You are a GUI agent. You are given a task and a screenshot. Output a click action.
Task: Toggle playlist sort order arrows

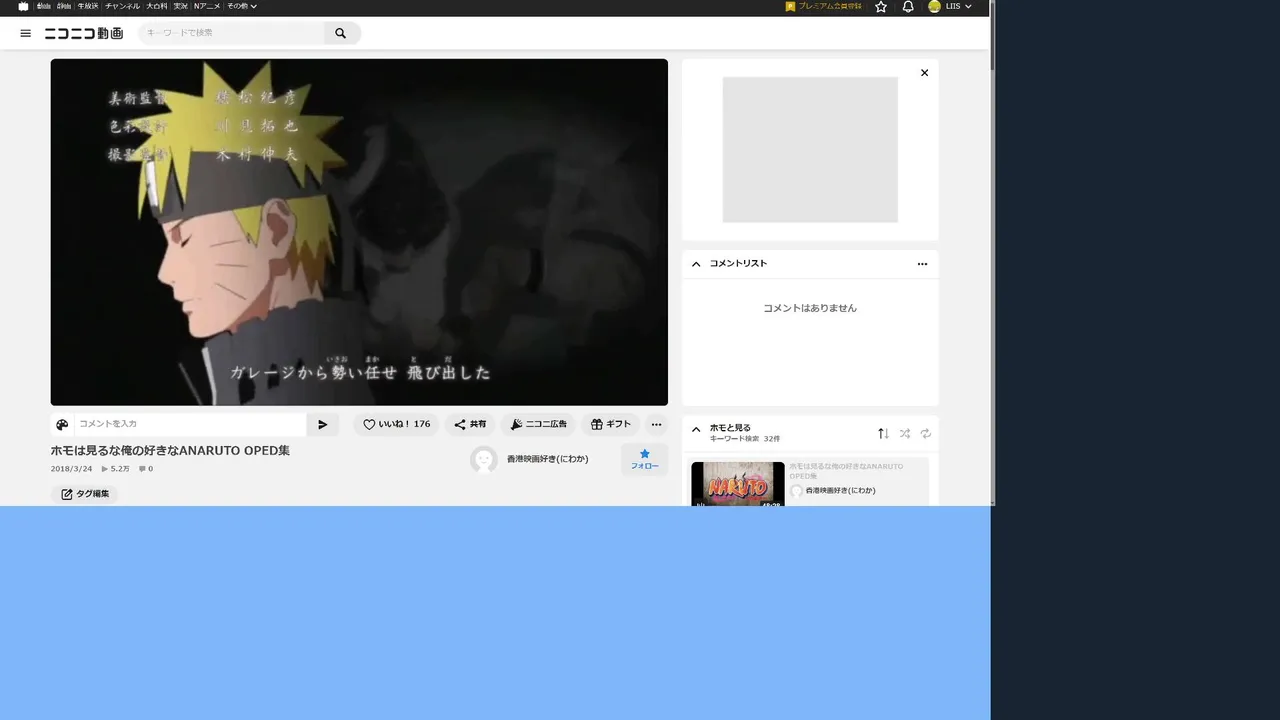883,433
